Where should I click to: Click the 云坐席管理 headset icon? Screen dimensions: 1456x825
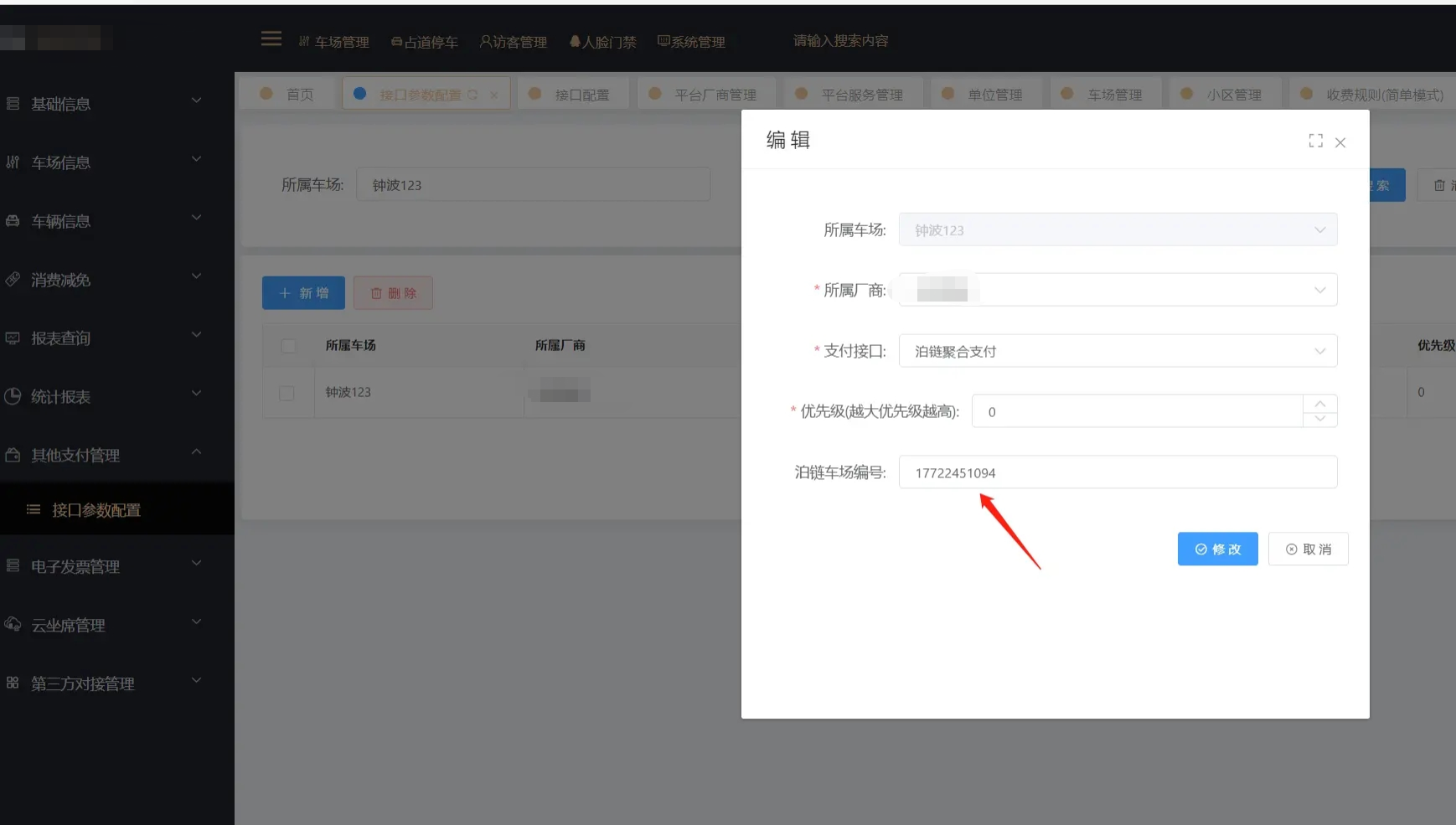point(13,625)
